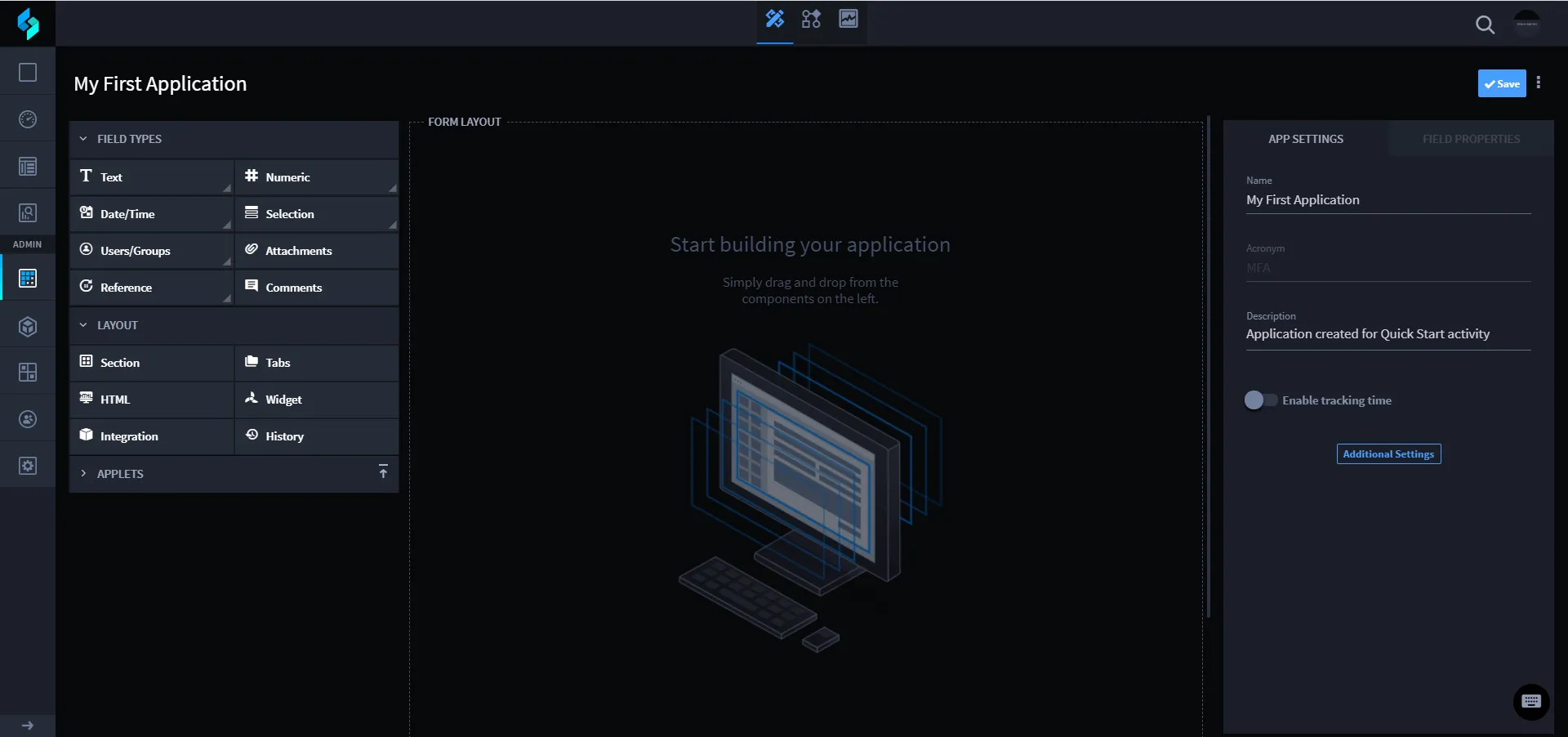Screen dimensions: 1568x737
Task: Select the Numeric field type
Action: pos(317,177)
